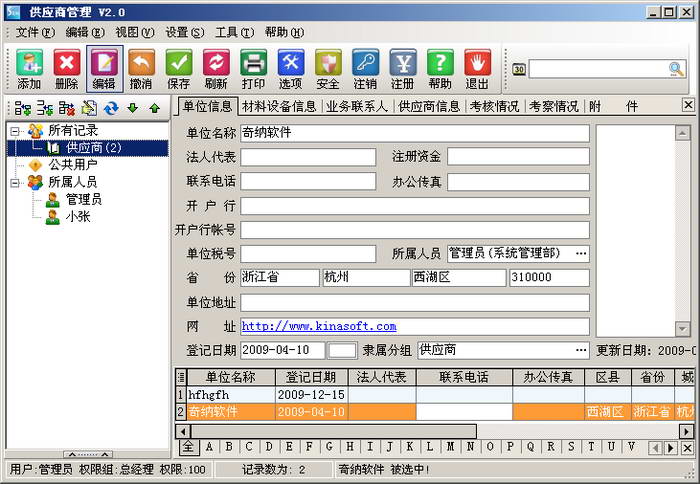Click the grid column selector icon
This screenshot has height=484, width=700.
pyautogui.click(x=181, y=377)
